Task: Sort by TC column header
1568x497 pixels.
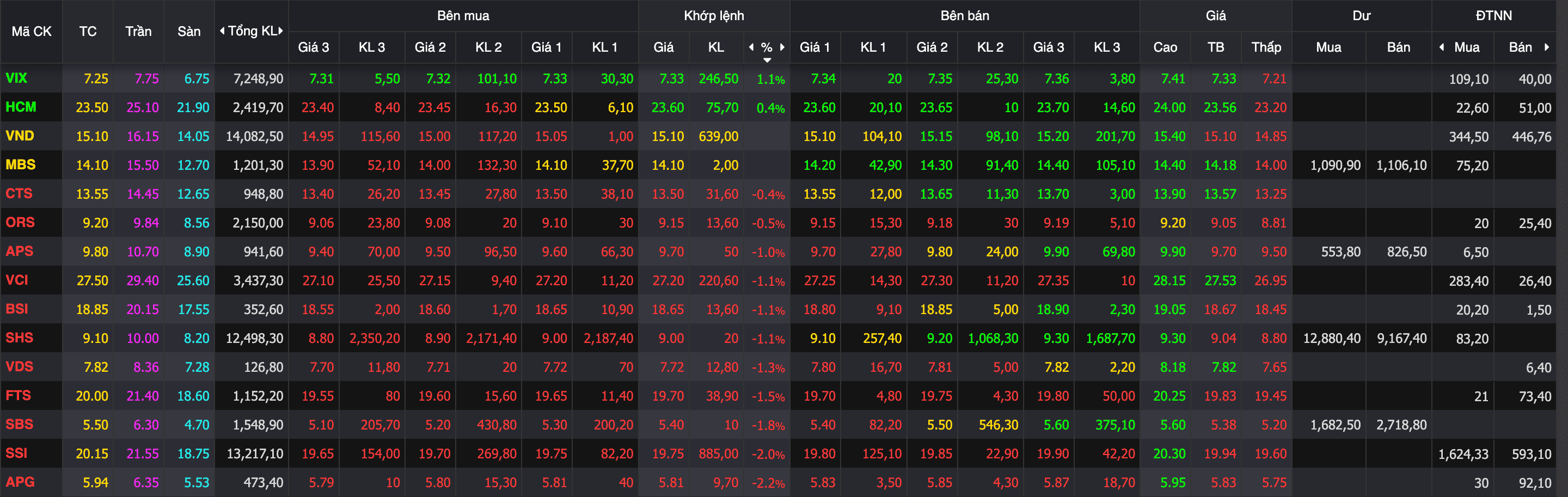Action: (x=88, y=31)
